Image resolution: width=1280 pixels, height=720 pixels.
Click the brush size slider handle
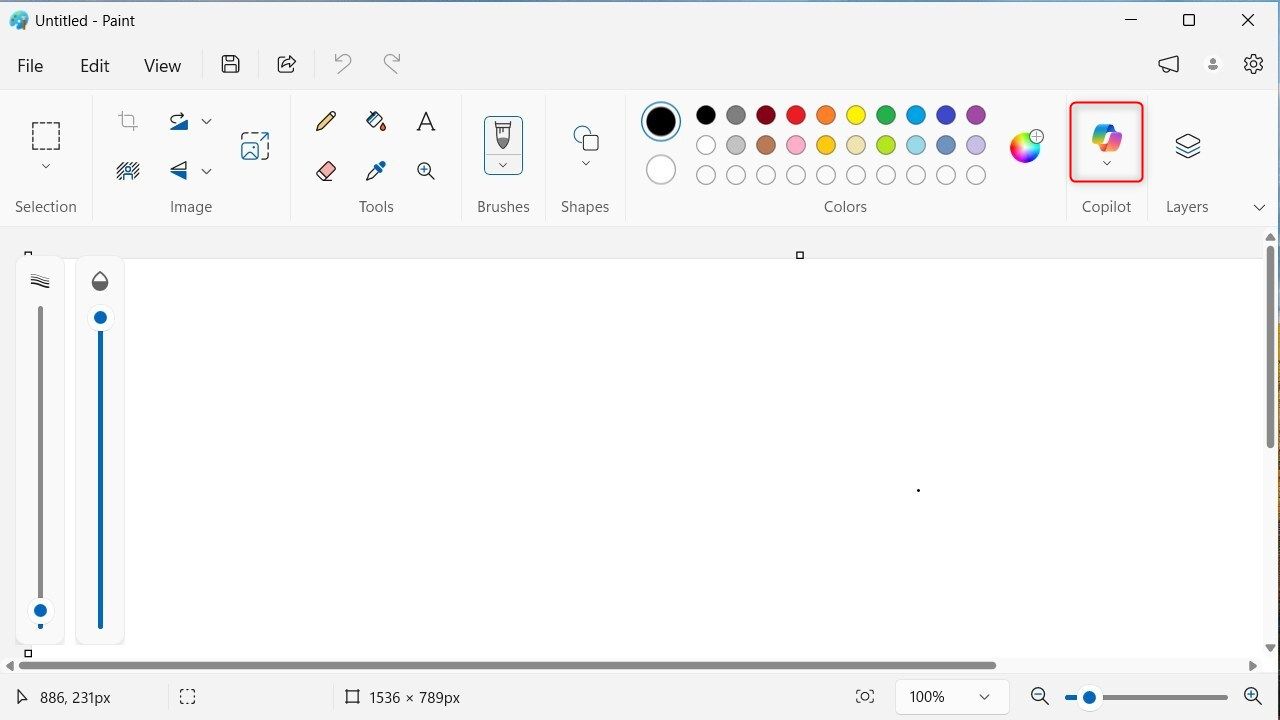[40, 610]
